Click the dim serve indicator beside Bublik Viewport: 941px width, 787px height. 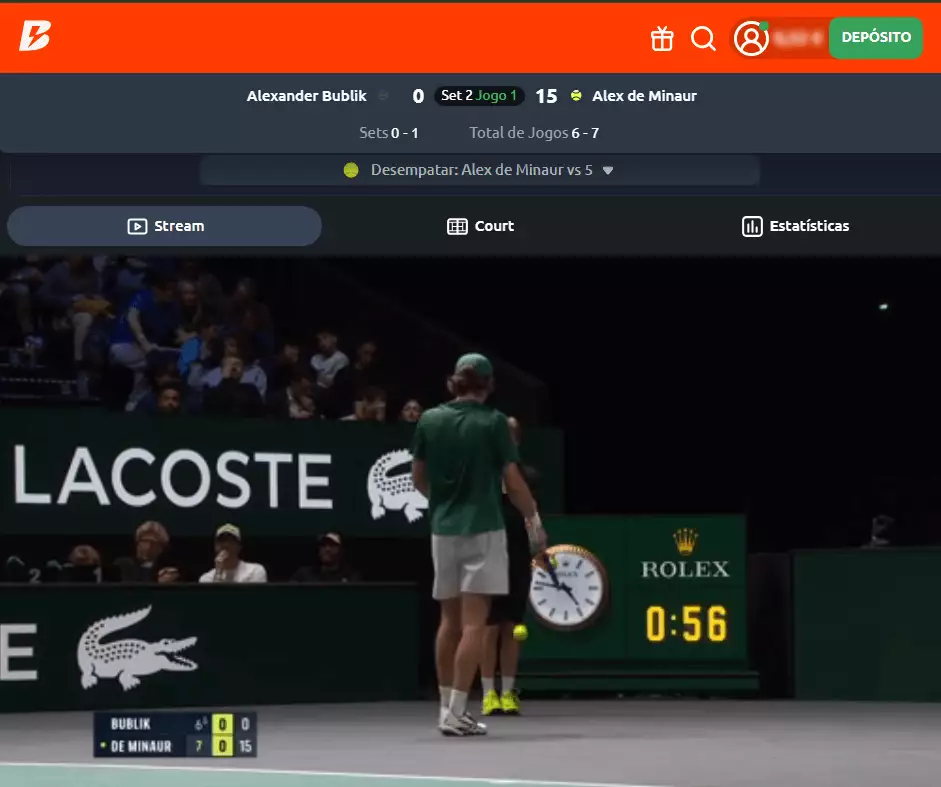click(x=383, y=96)
